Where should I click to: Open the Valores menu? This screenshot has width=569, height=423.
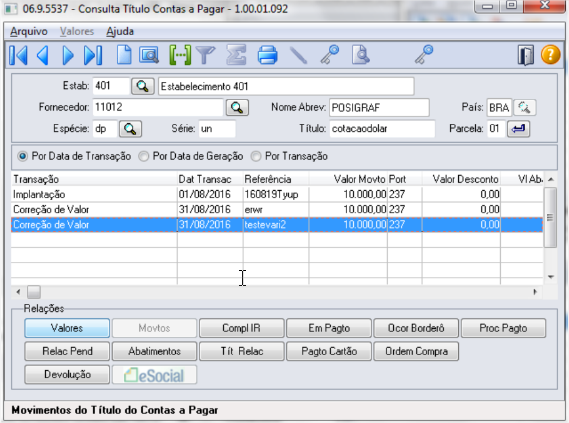[x=77, y=32]
